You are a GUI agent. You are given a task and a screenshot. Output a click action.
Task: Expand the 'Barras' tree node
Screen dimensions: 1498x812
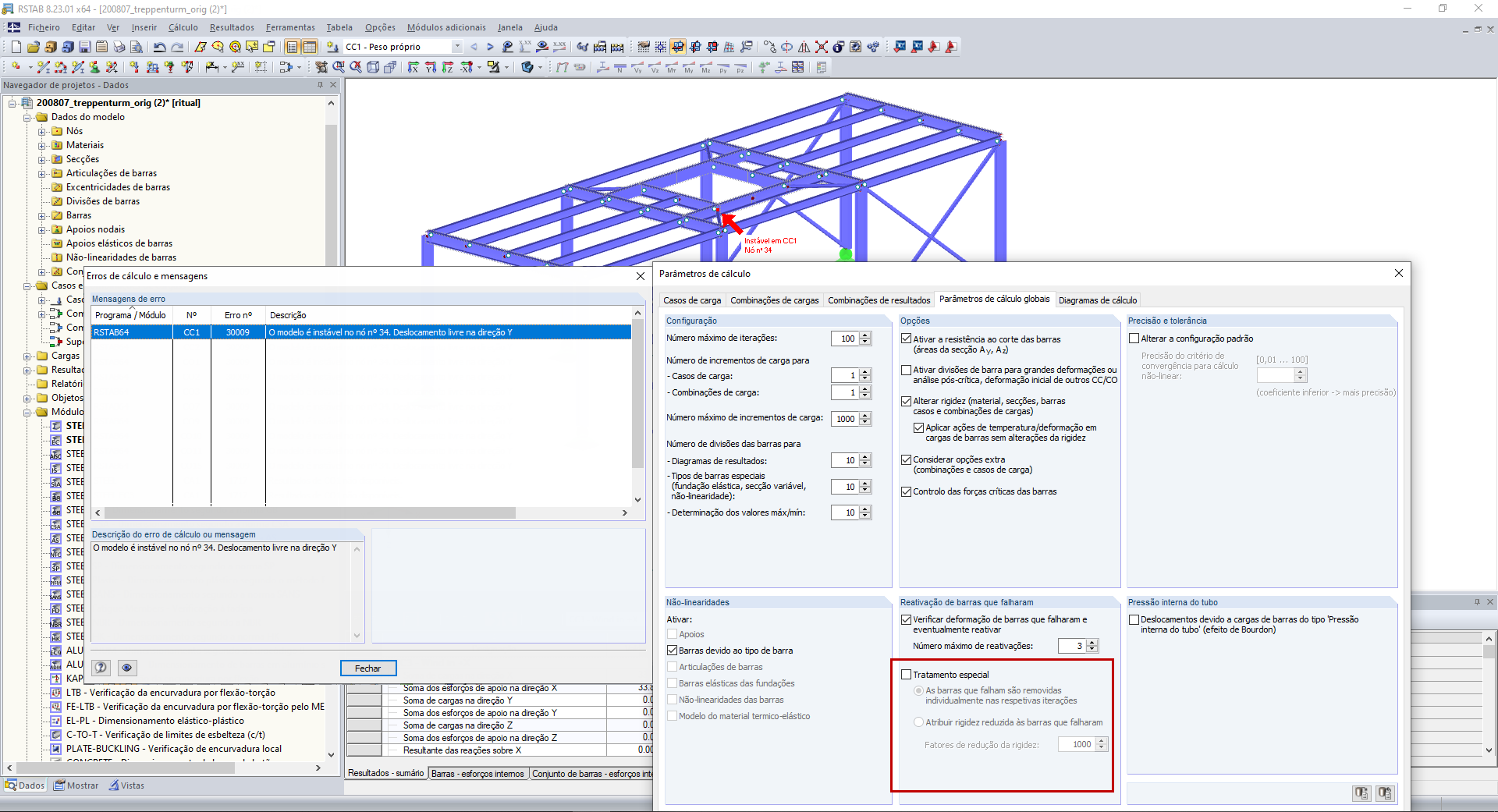tap(42, 215)
